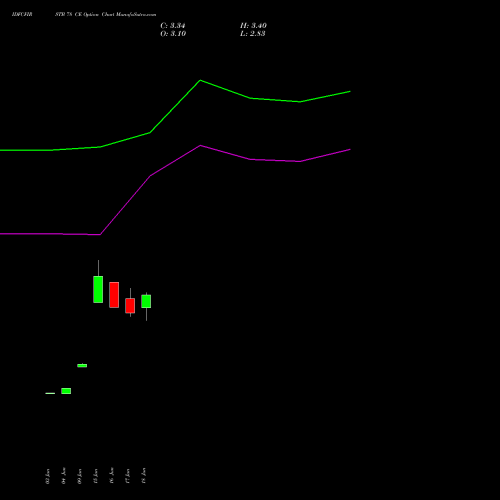Select the first flat green candle on the left
Image resolution: width=500 pixels, height=500 pixels.
(50, 393)
